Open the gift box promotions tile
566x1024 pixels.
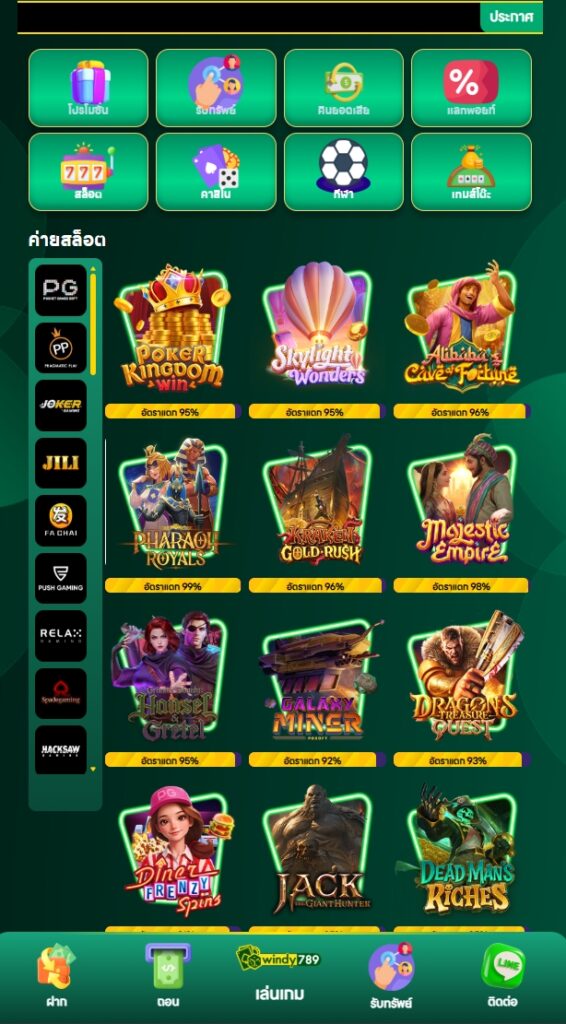point(88,88)
